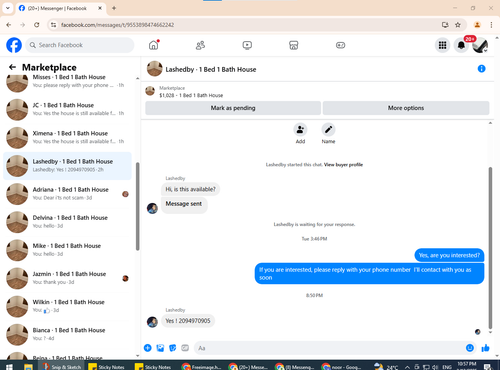The image size is (500, 370).
Task: Open the Jazmin conversation
Action: tap(67, 278)
